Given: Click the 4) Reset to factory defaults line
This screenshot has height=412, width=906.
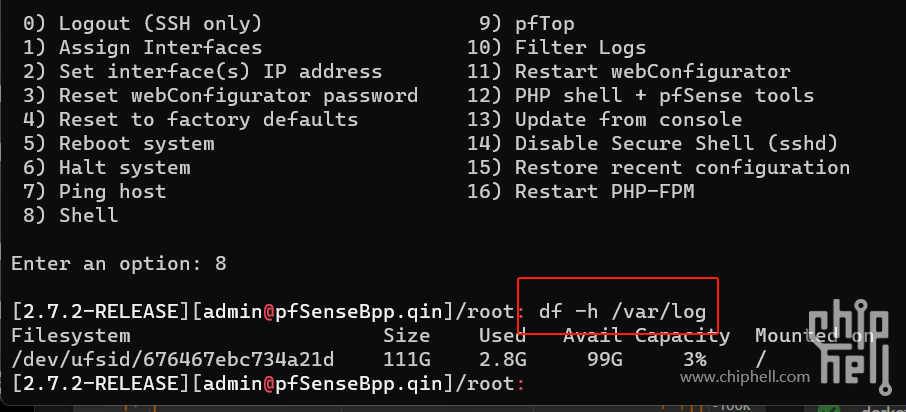Looking at the screenshot, I should 191,120.
